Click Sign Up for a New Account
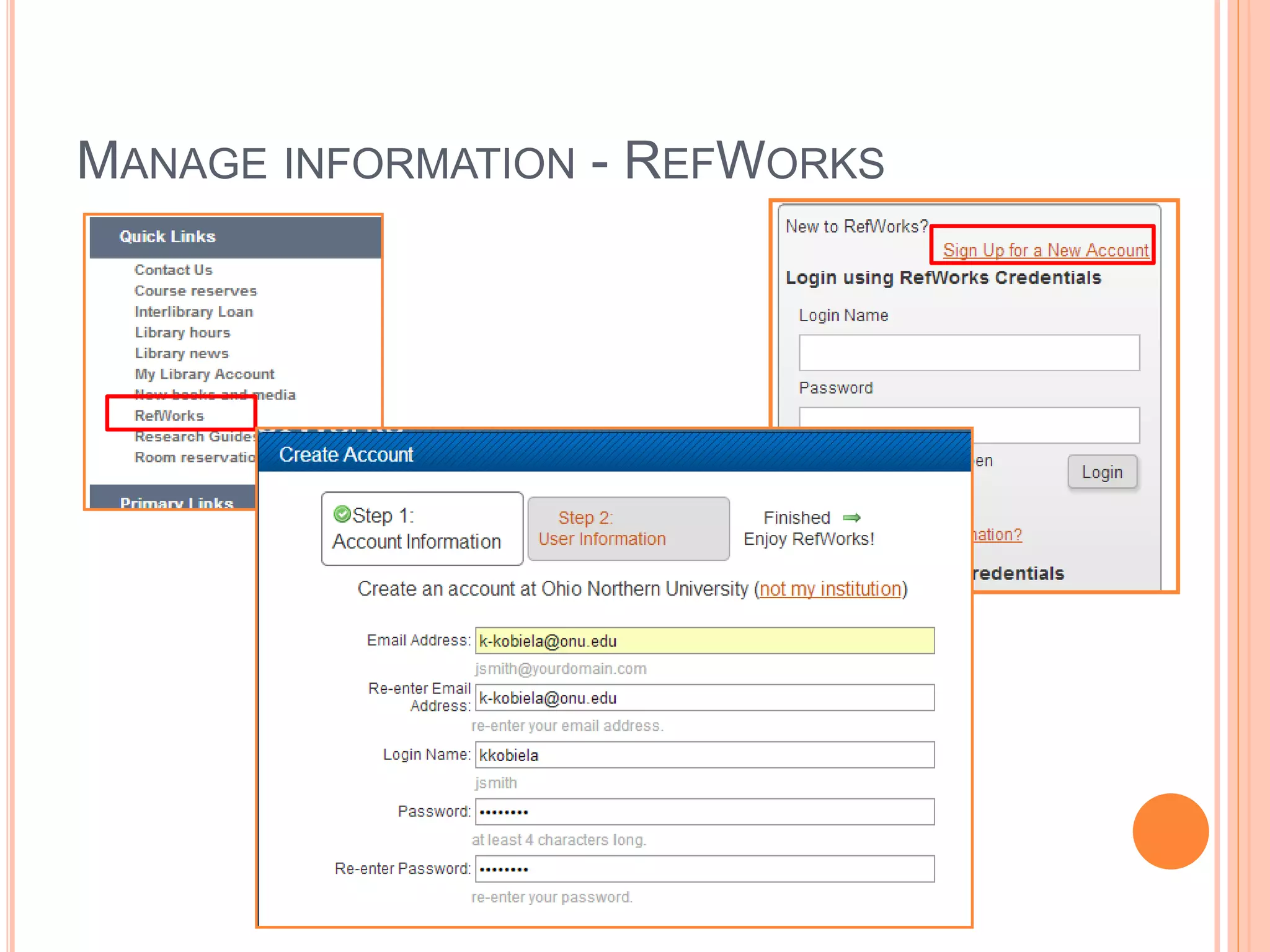This screenshot has height=952, width=1270. (1046, 250)
